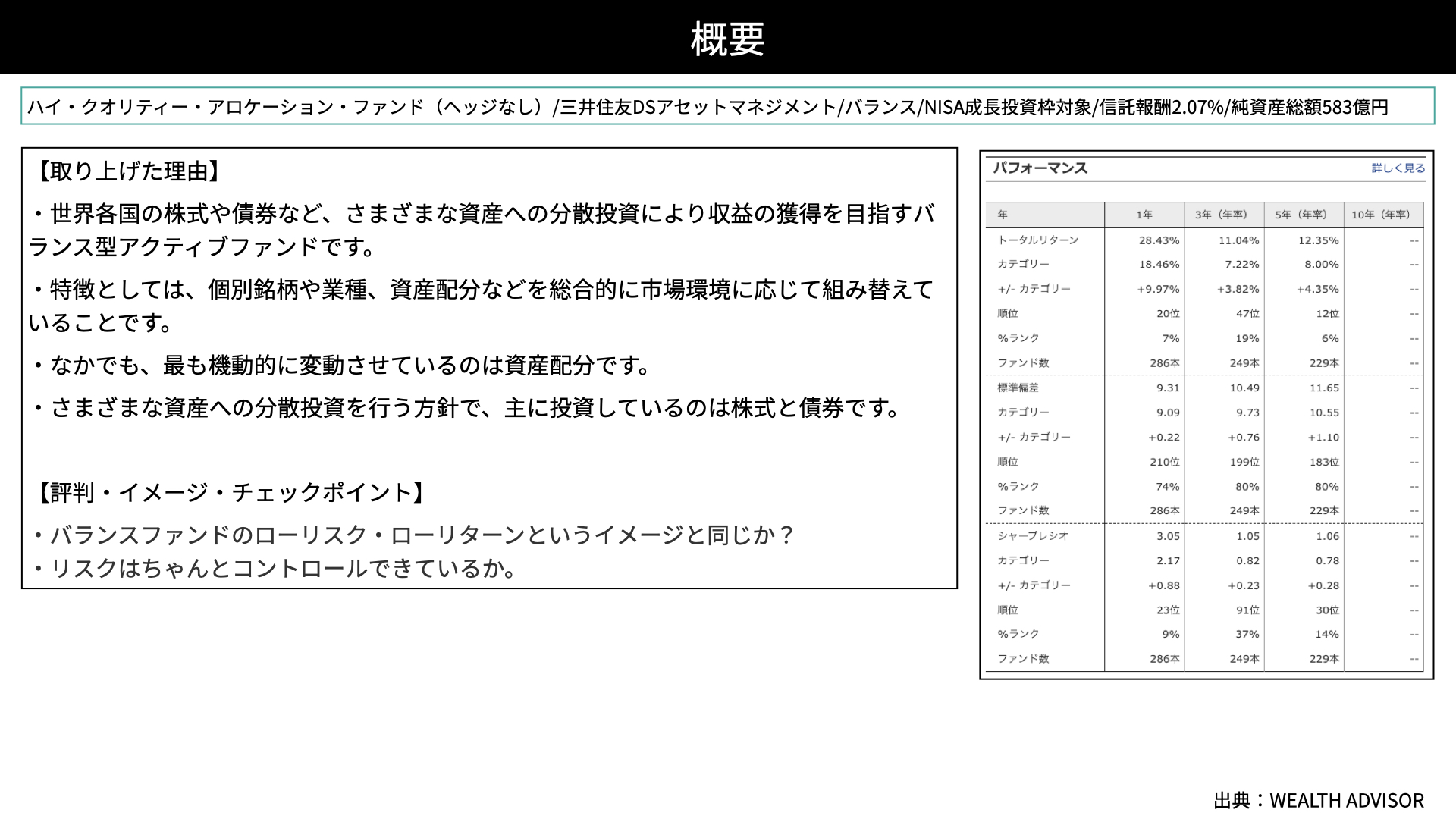This screenshot has width=1456, height=819.
Task: Click the 11.65 standard deviation value
Action: pyautogui.click(x=1324, y=388)
